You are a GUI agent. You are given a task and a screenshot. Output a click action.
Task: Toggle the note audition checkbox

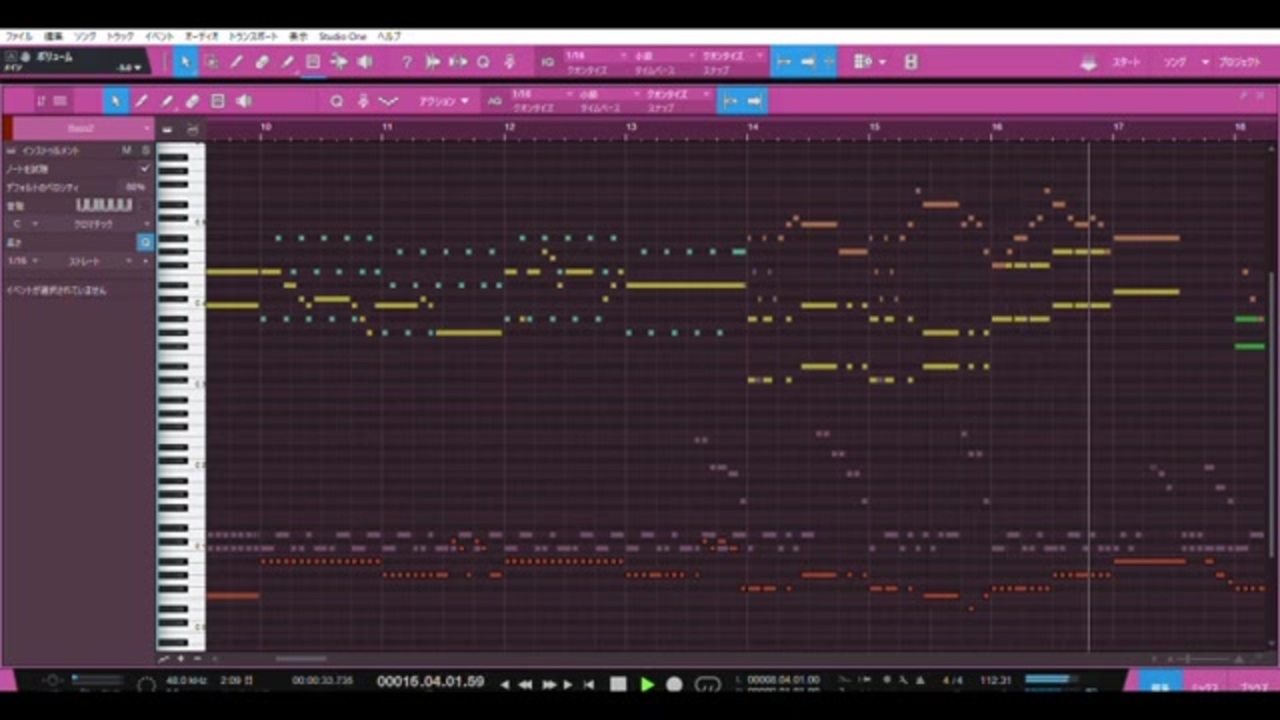(145, 169)
